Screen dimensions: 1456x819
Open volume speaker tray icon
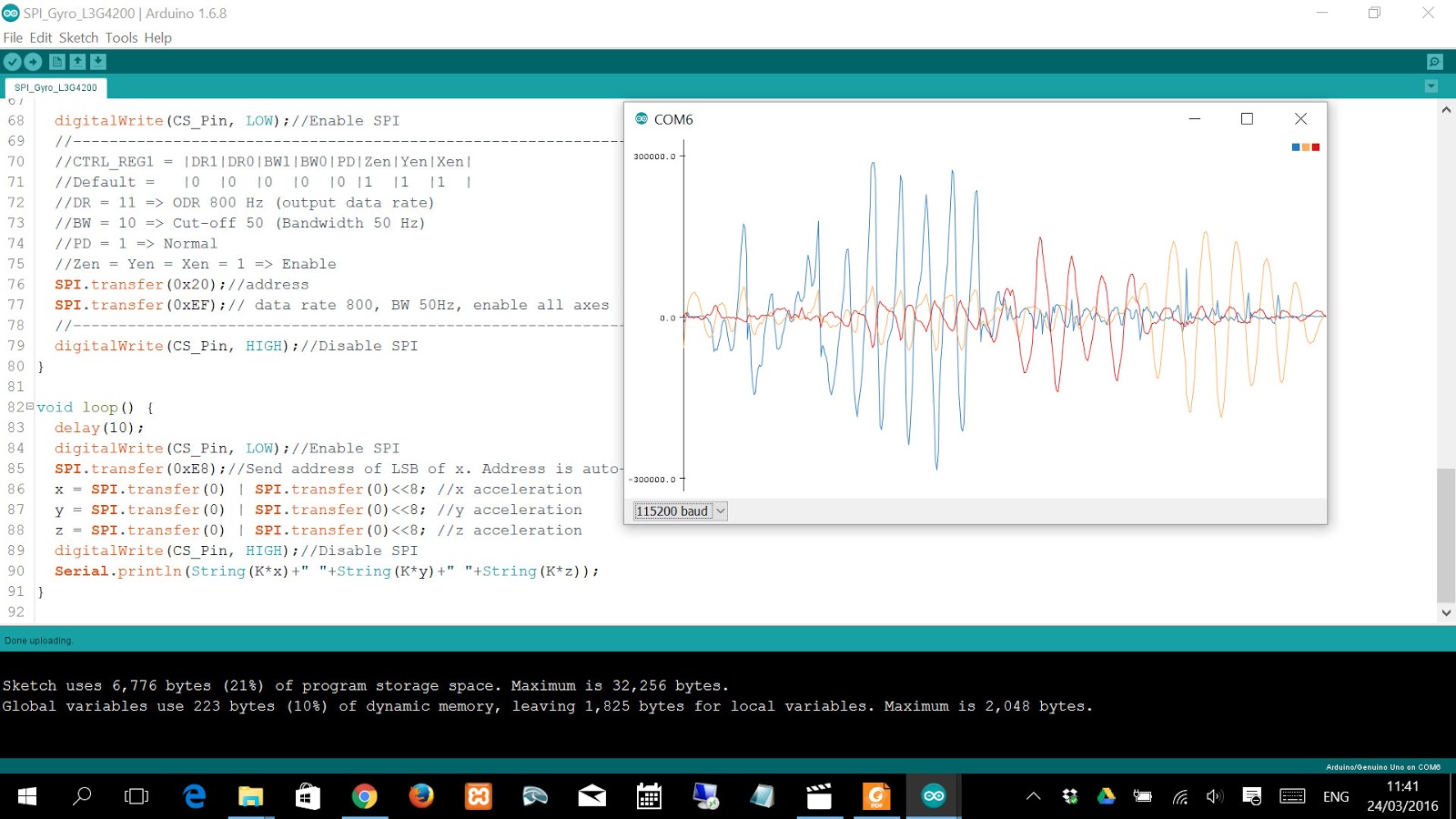pyautogui.click(x=1215, y=796)
